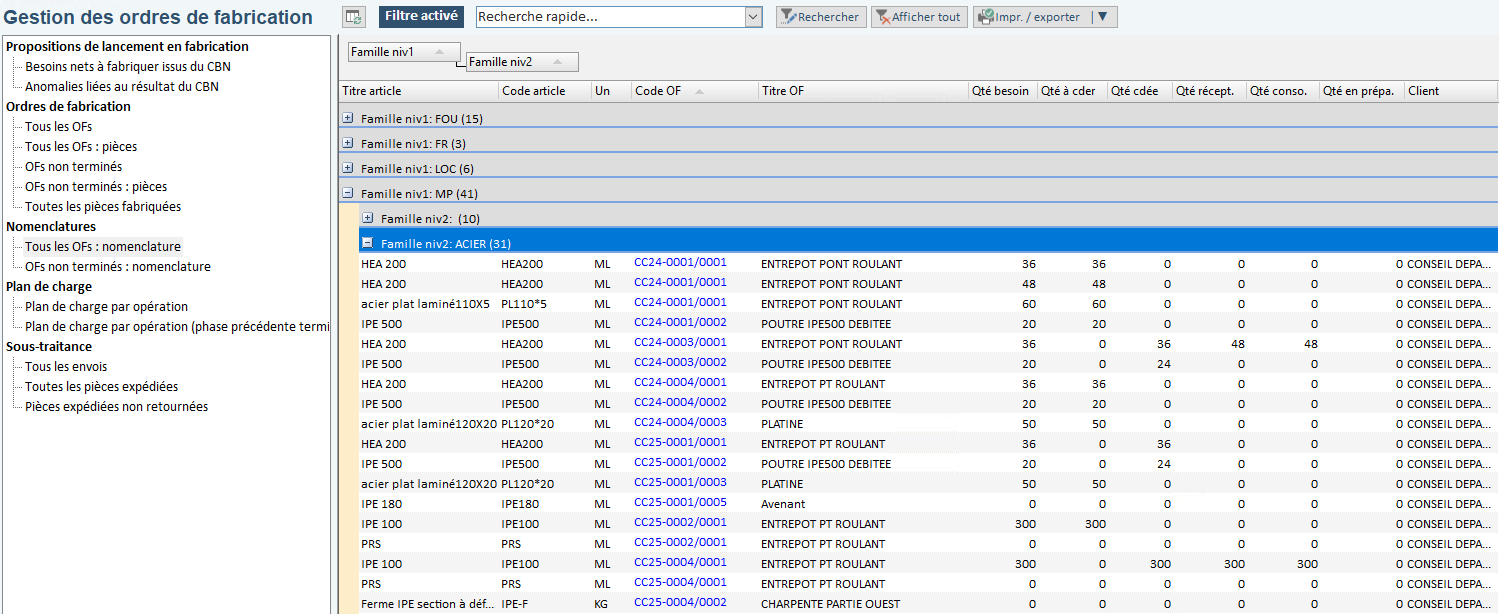Click the clear-filter icon on Afficher tout

coord(884,16)
